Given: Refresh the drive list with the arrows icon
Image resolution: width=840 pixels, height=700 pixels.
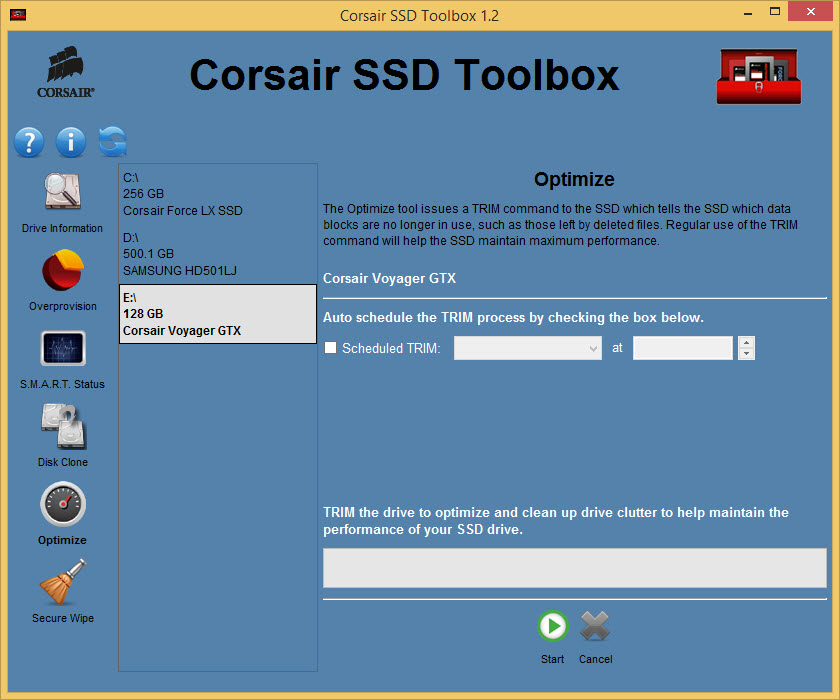Looking at the screenshot, I should coord(112,142).
